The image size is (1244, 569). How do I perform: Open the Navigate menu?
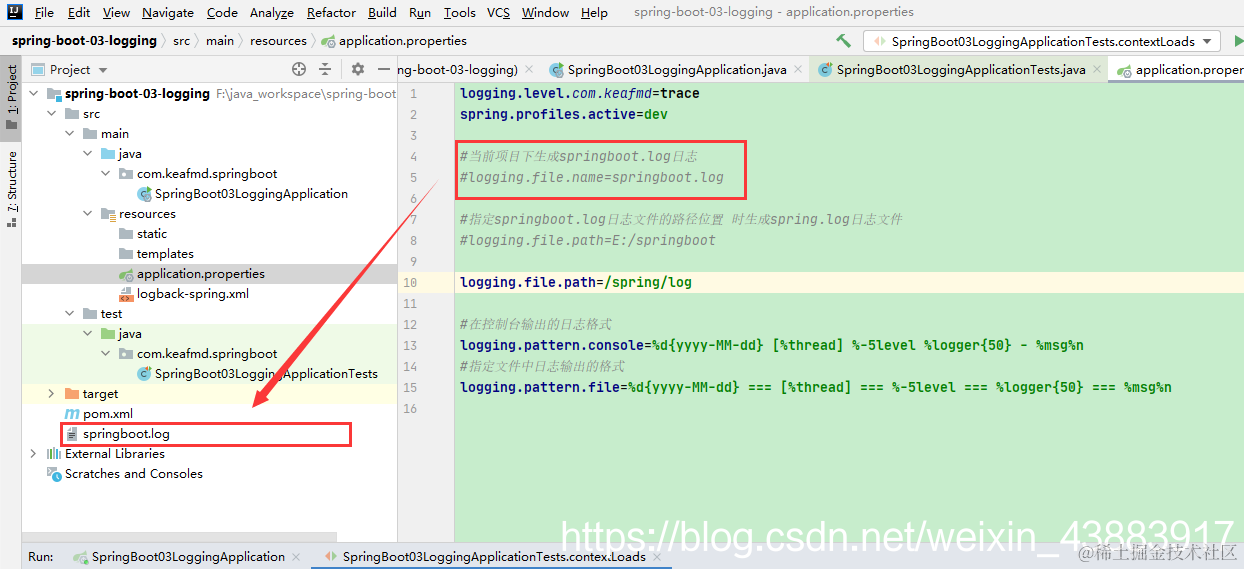click(x=168, y=12)
